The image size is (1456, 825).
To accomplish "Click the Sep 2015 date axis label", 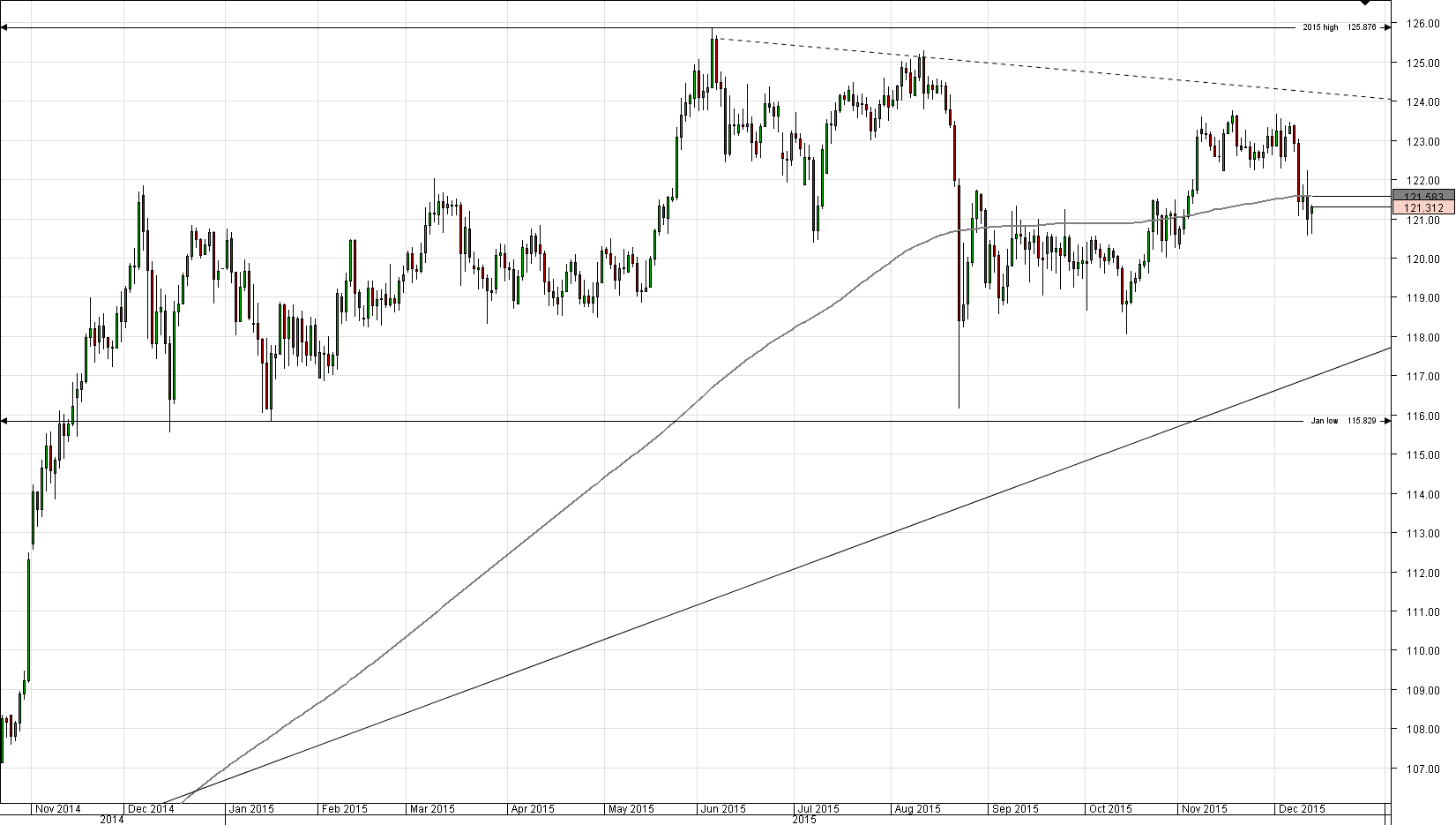I will [1014, 809].
